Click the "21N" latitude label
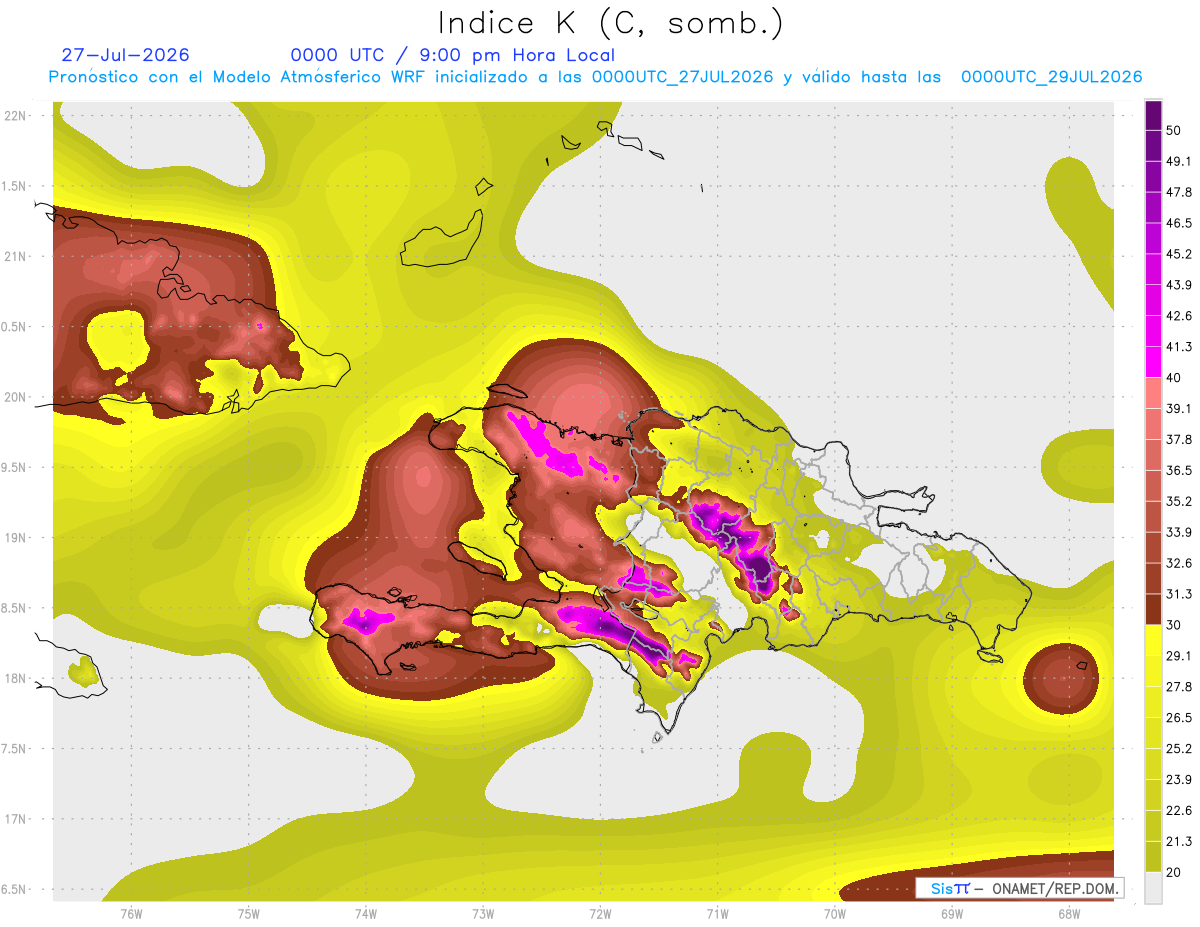The image size is (1200, 927). [15, 256]
